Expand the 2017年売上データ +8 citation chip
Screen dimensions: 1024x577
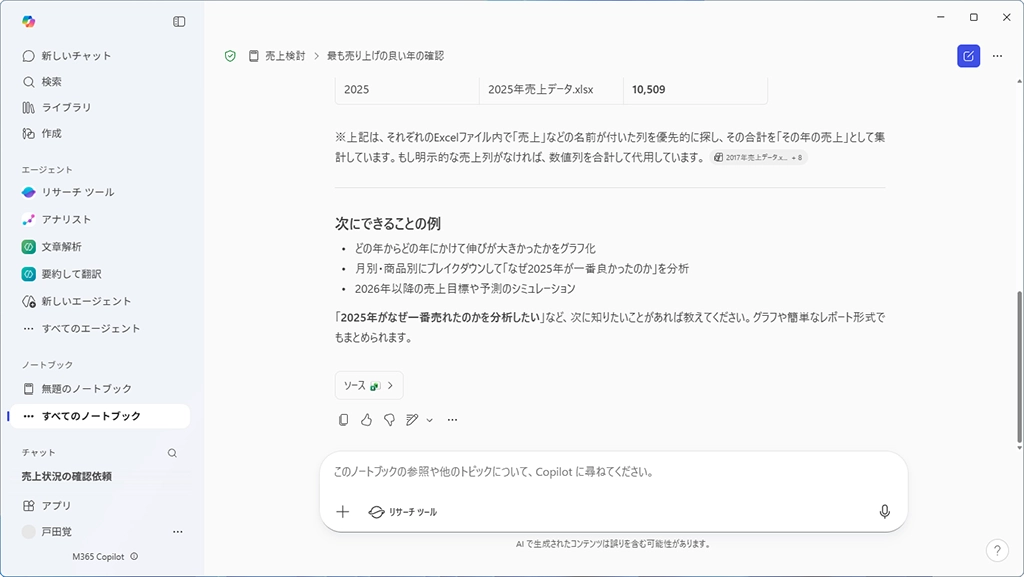click(758, 158)
